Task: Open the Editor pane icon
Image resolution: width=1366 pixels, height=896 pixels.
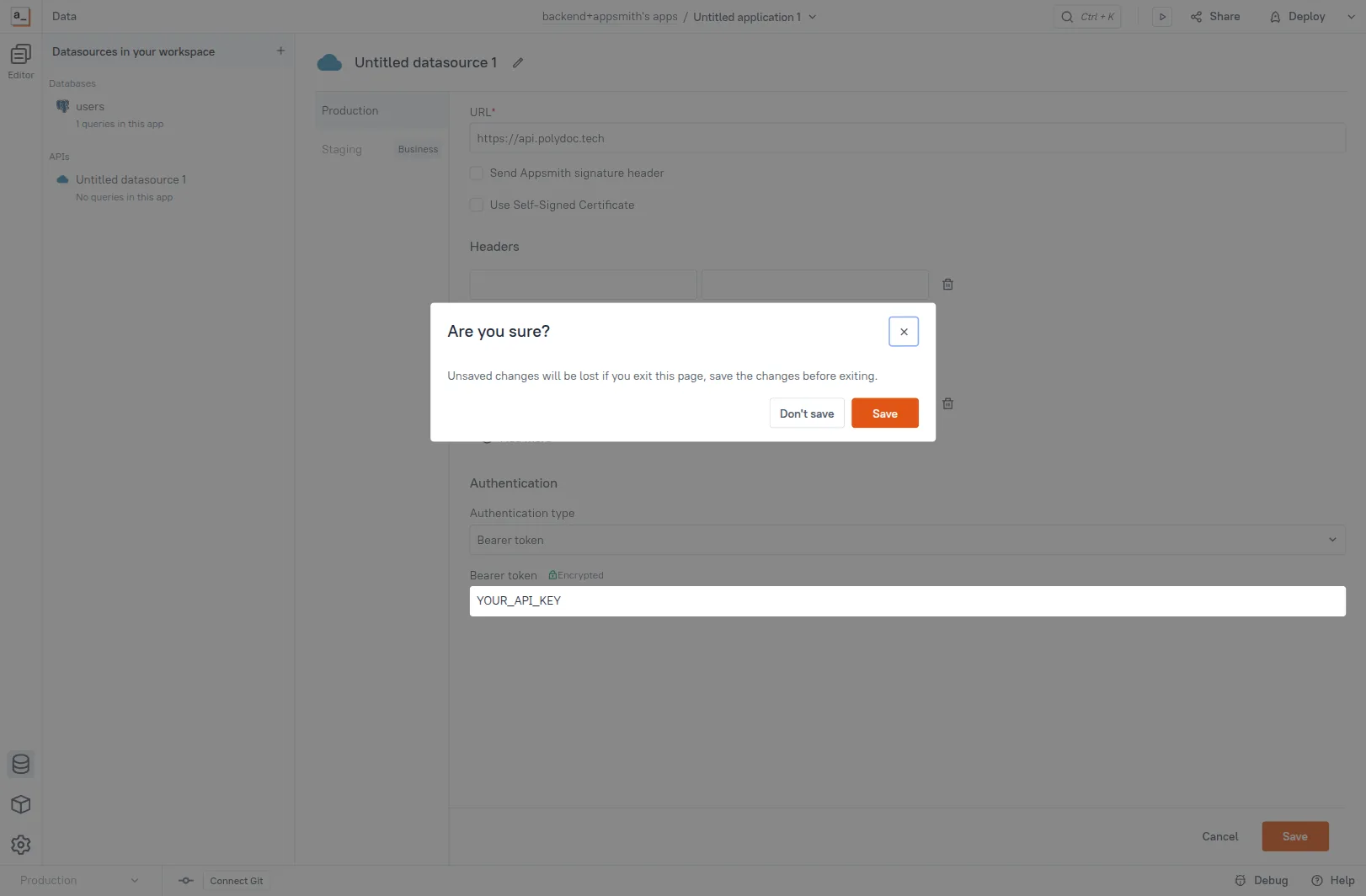Action: 21,55
